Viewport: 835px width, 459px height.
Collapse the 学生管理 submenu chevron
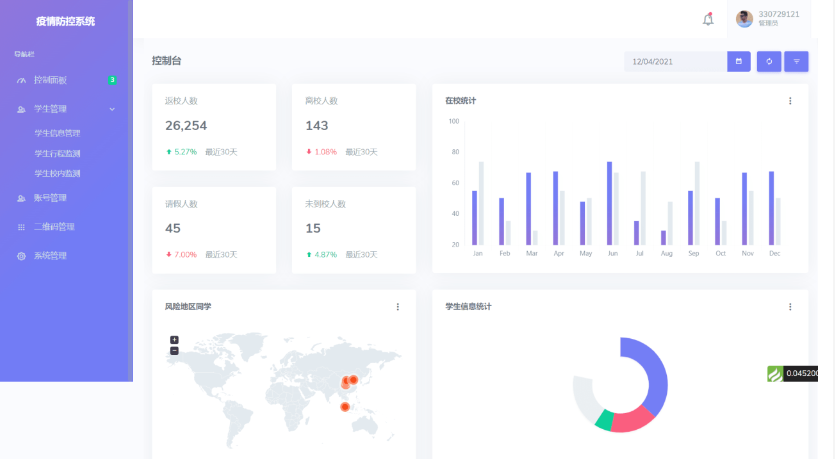[112, 109]
